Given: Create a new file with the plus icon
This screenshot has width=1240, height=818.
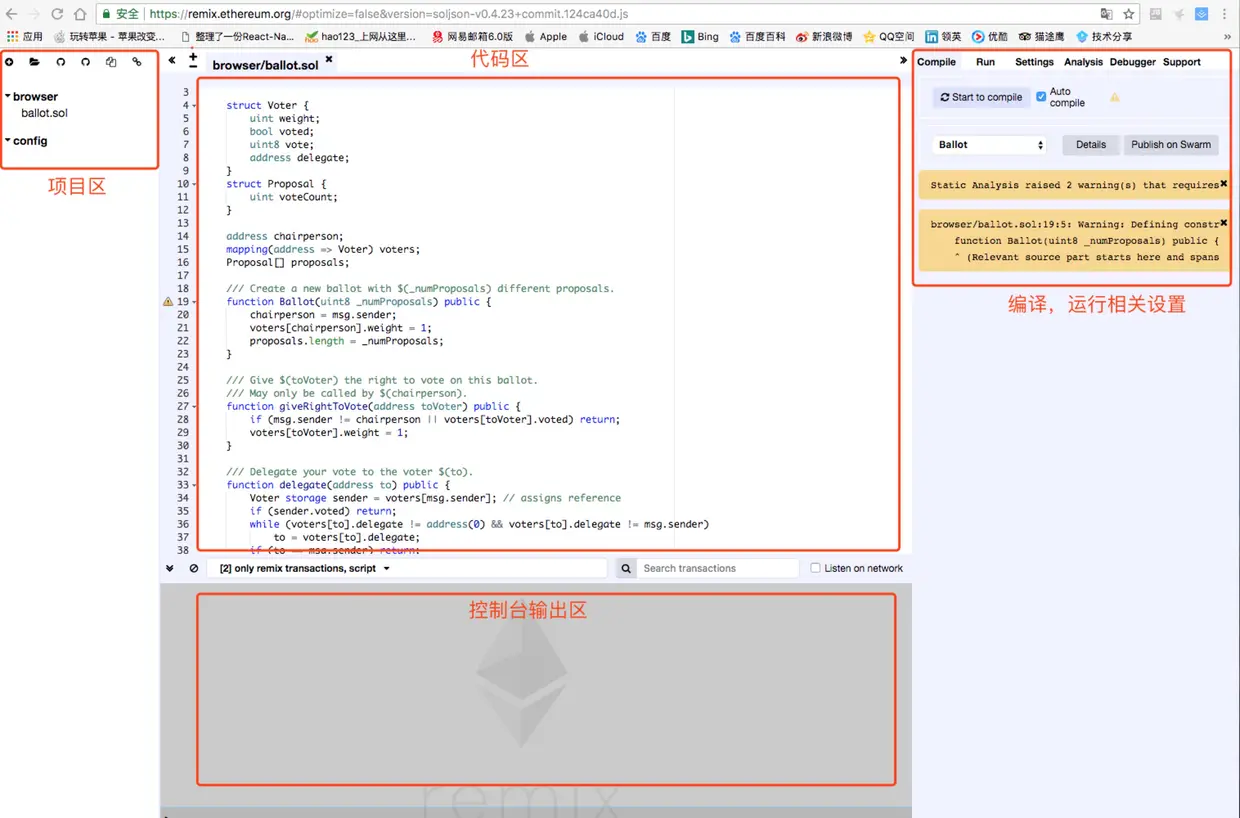Looking at the screenshot, I should click(9, 62).
